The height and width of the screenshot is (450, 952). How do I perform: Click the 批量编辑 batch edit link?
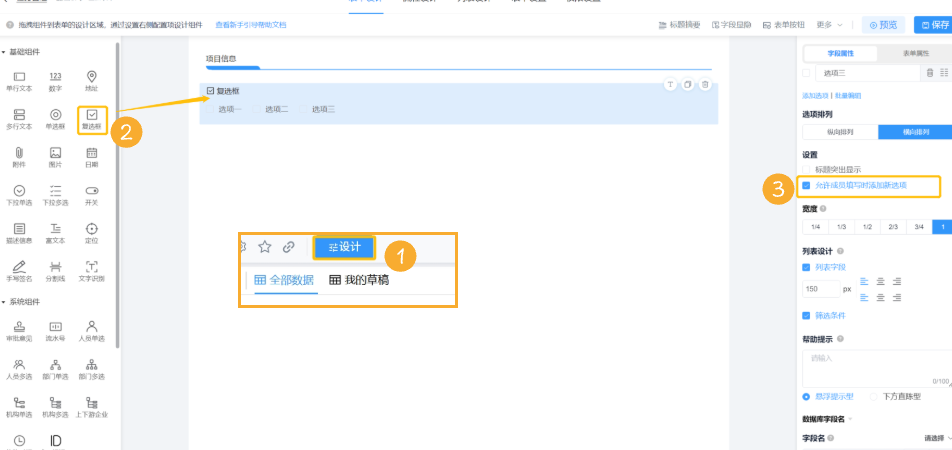[848, 96]
